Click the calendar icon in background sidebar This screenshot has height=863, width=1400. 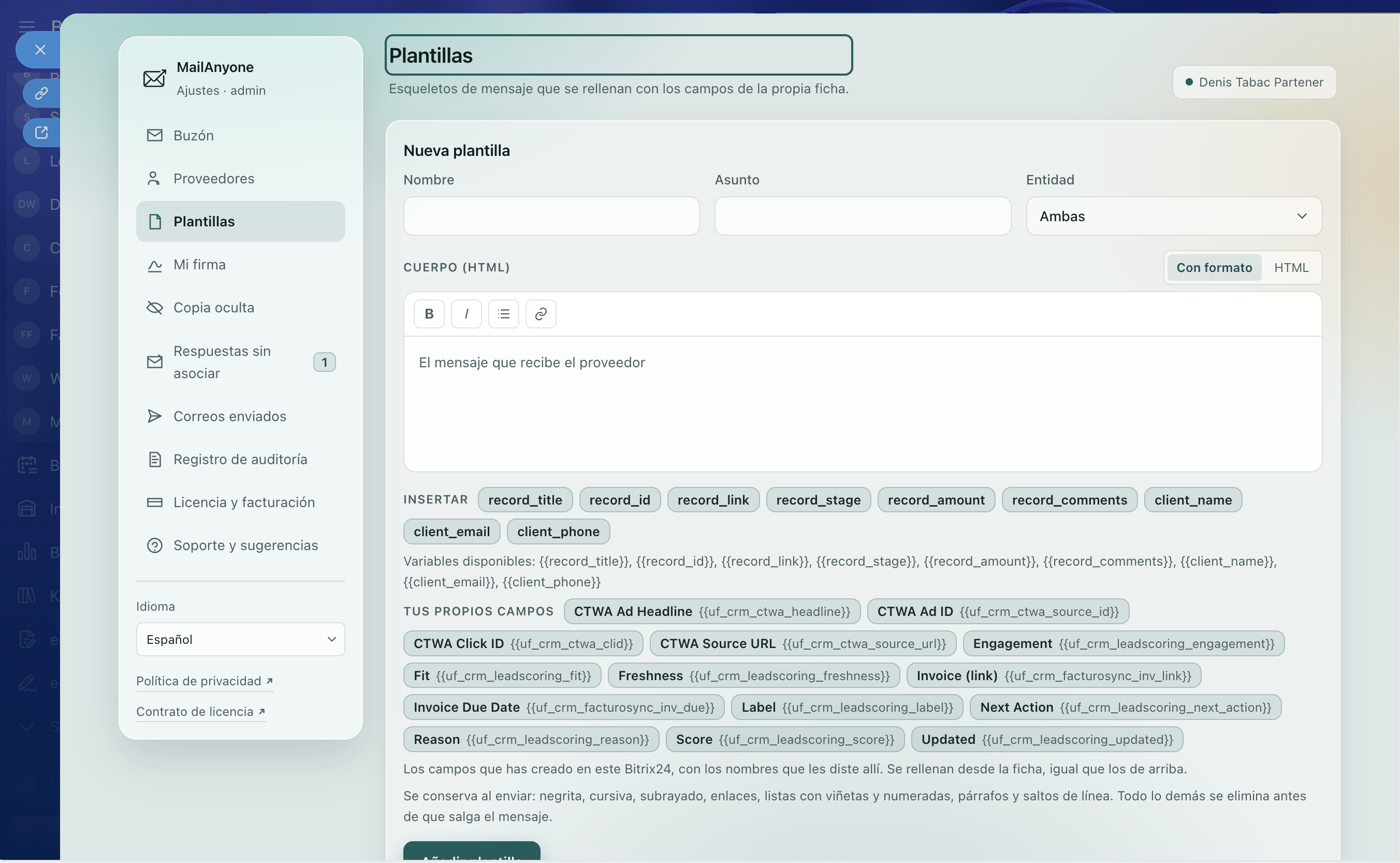pos(27,465)
